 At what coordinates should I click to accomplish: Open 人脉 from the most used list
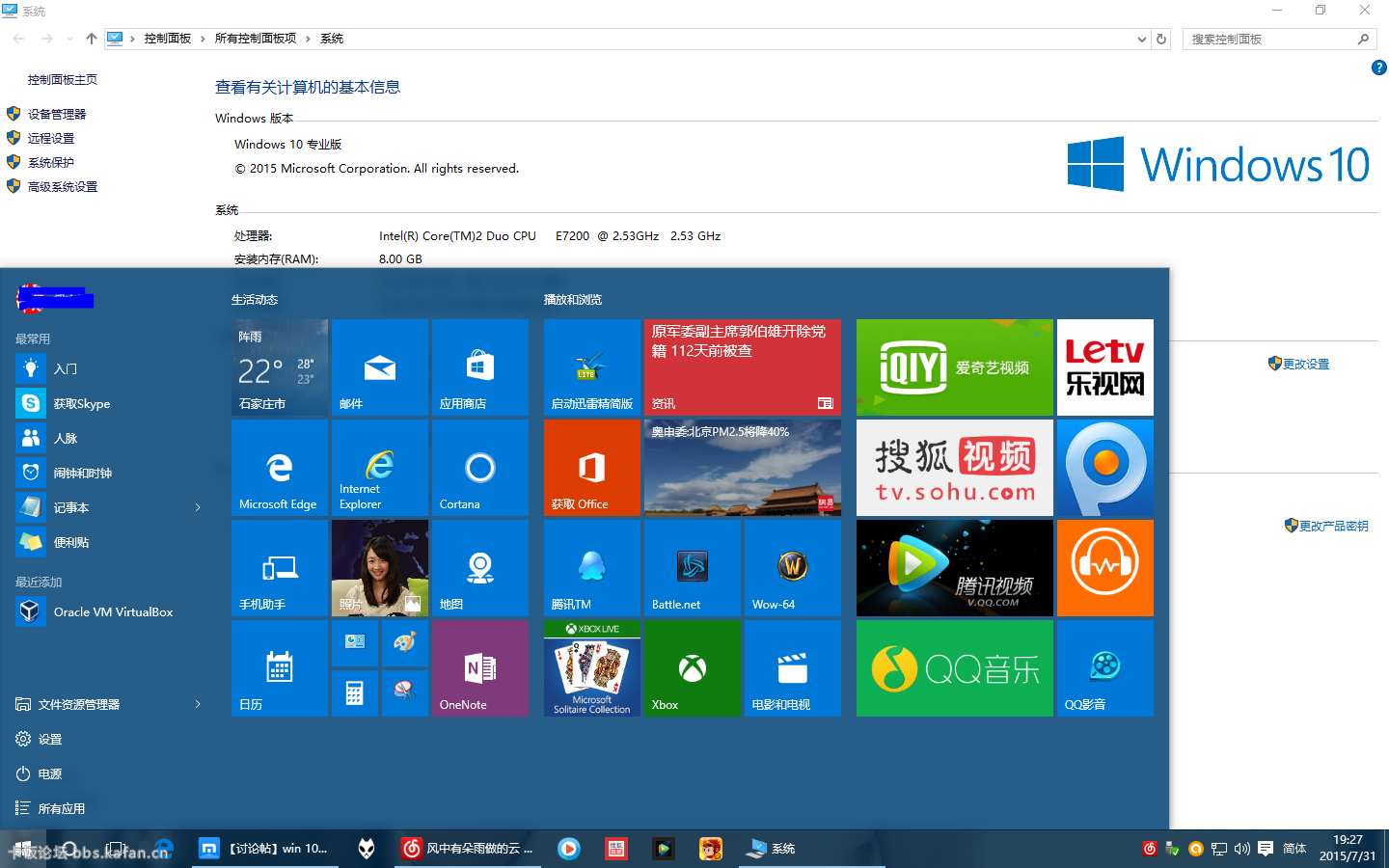pyautogui.click(x=111, y=438)
